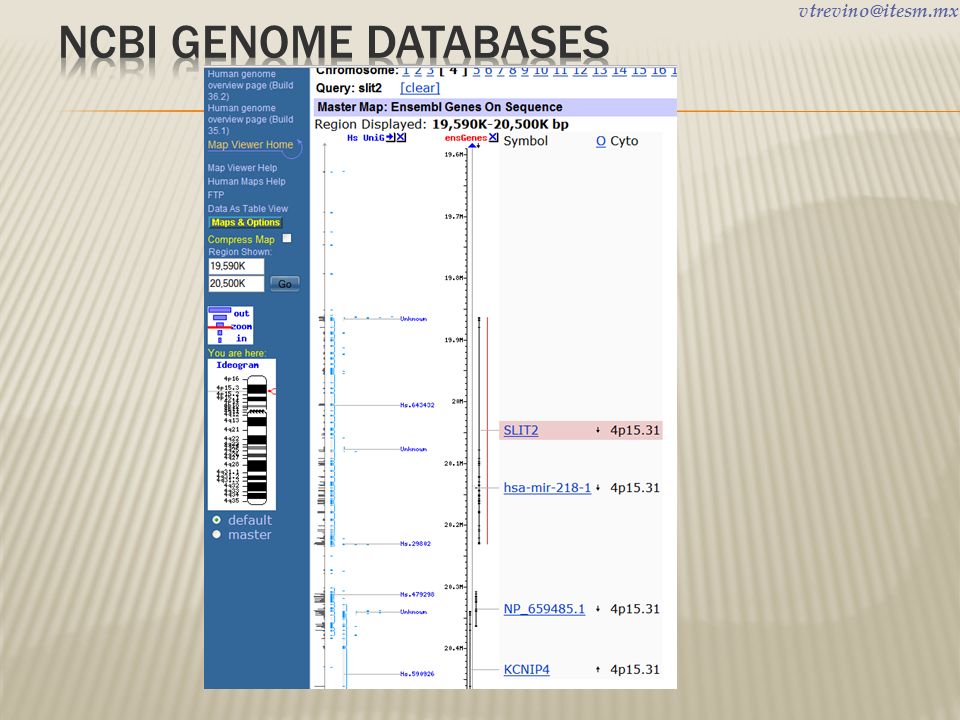This screenshot has height=720, width=960.
Task: Click the 'NCBI Genome Databases' slide title
Action: (x=334, y=43)
